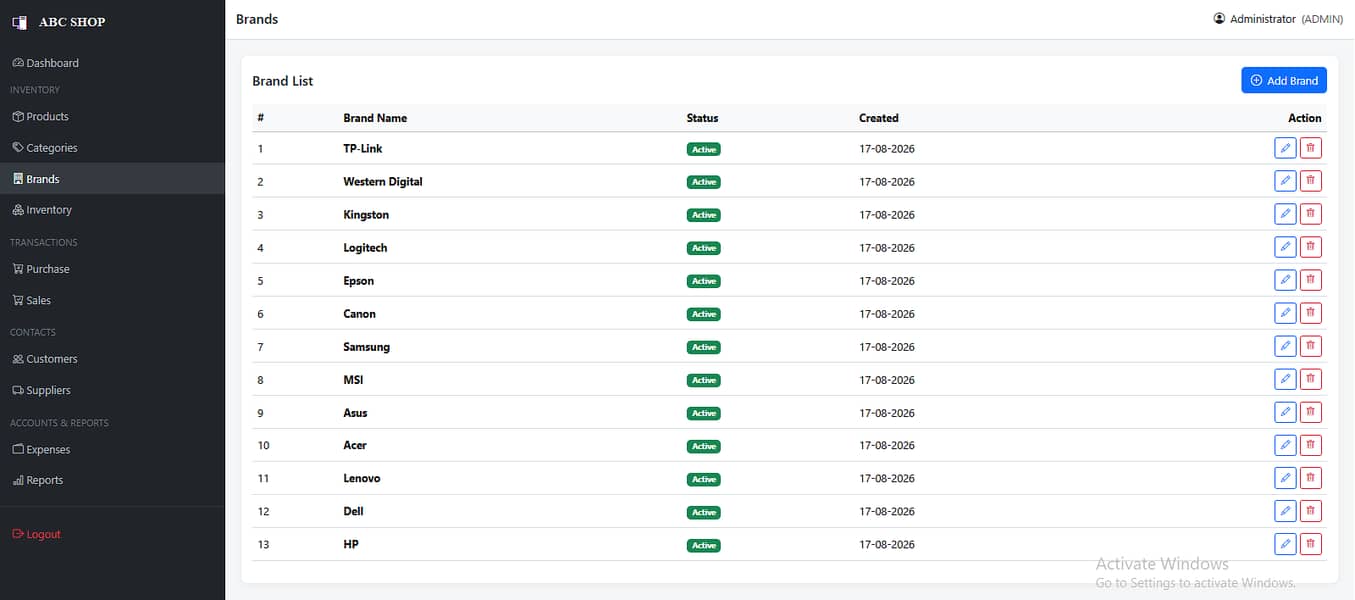This screenshot has width=1355, height=600.
Task: Select Brands in the sidebar
Action: tap(112, 179)
